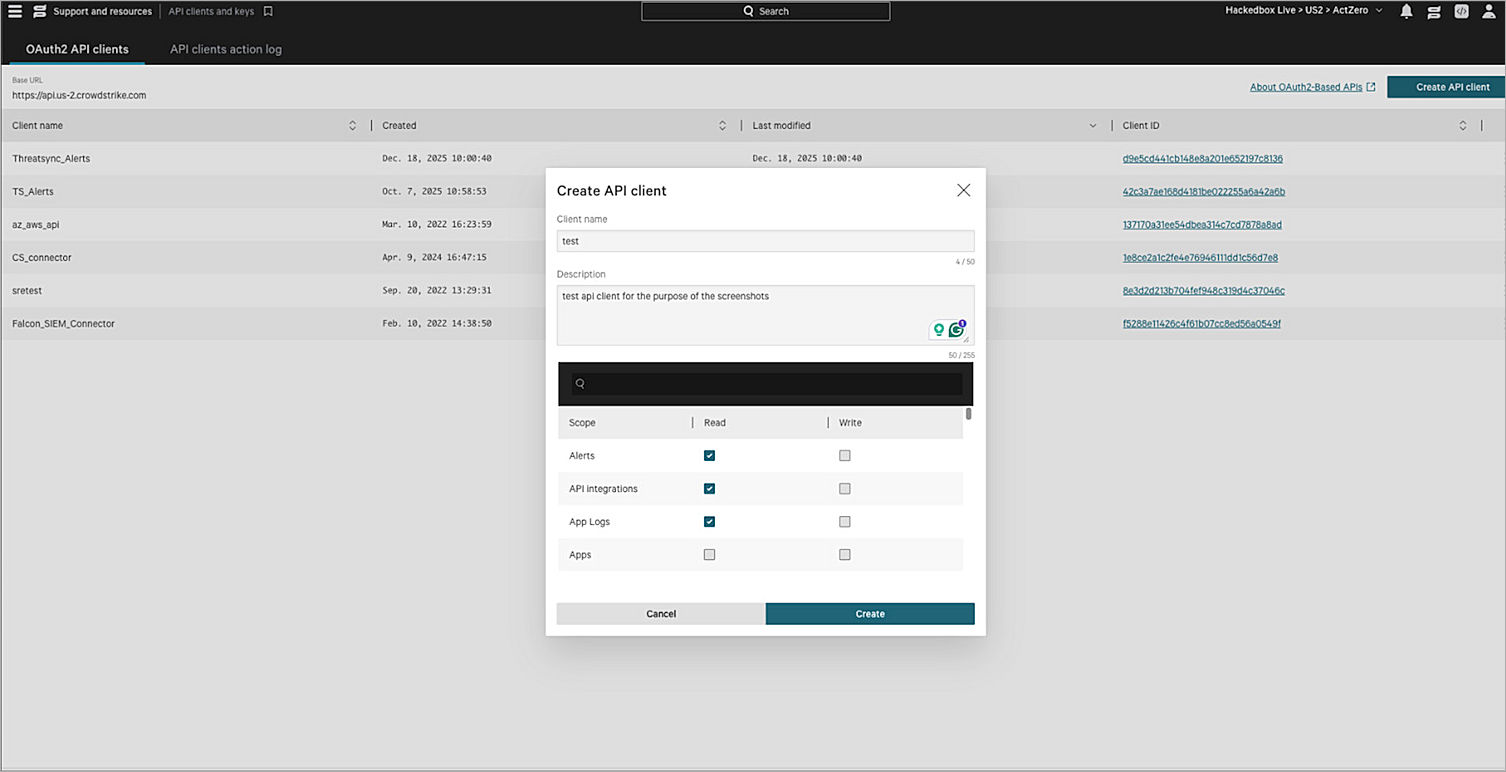1506x772 pixels.
Task: Select the Threatsync_Alerts client name
Action: pyautogui.click(x=51, y=159)
